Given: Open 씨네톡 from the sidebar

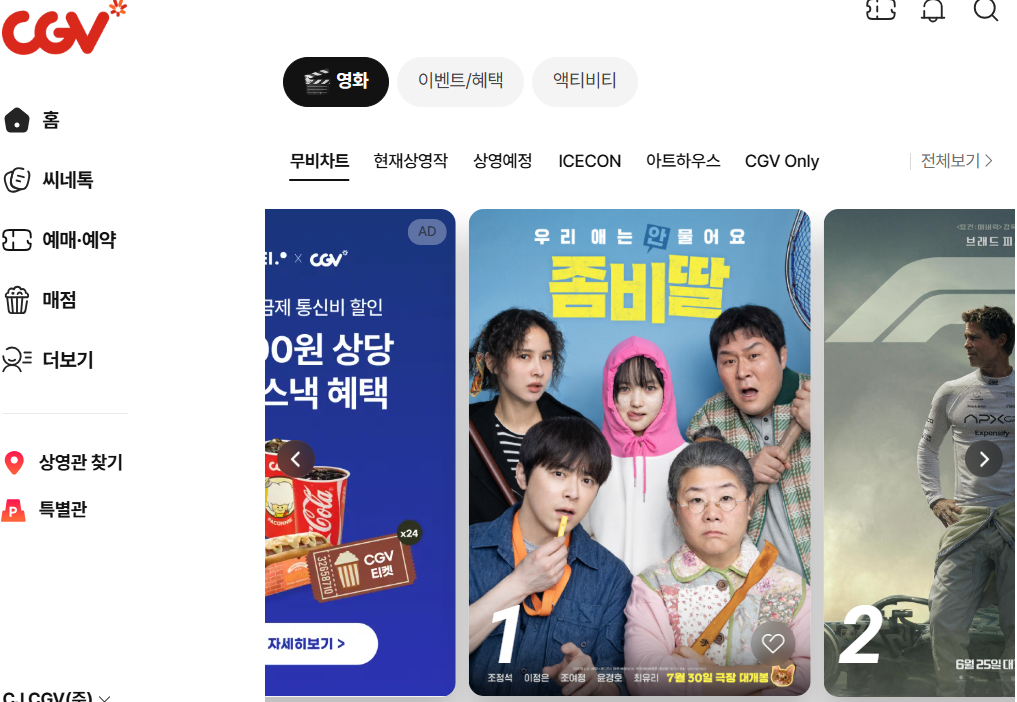Looking at the screenshot, I should 49,180.
